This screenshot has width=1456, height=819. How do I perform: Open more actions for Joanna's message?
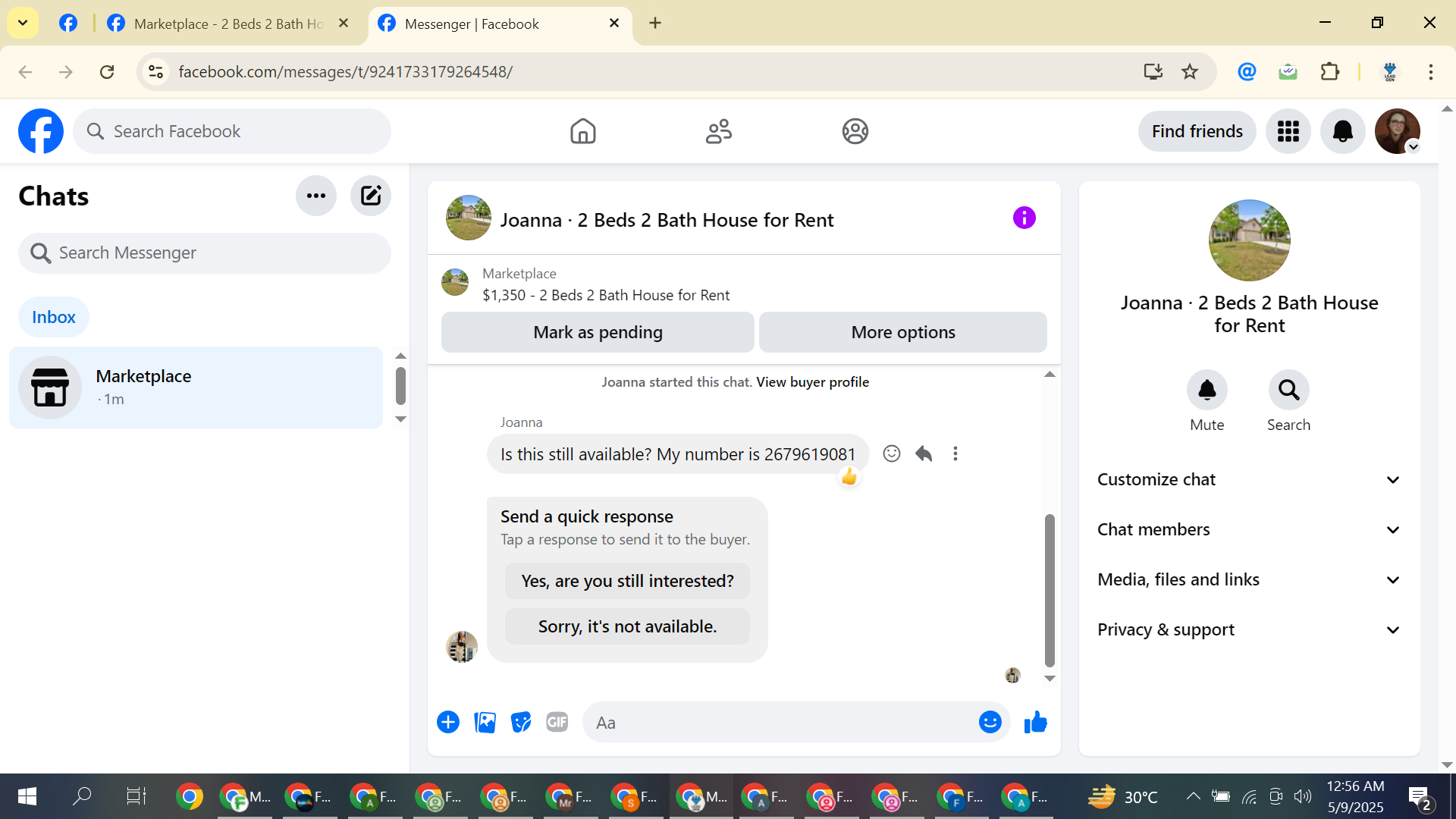955,453
